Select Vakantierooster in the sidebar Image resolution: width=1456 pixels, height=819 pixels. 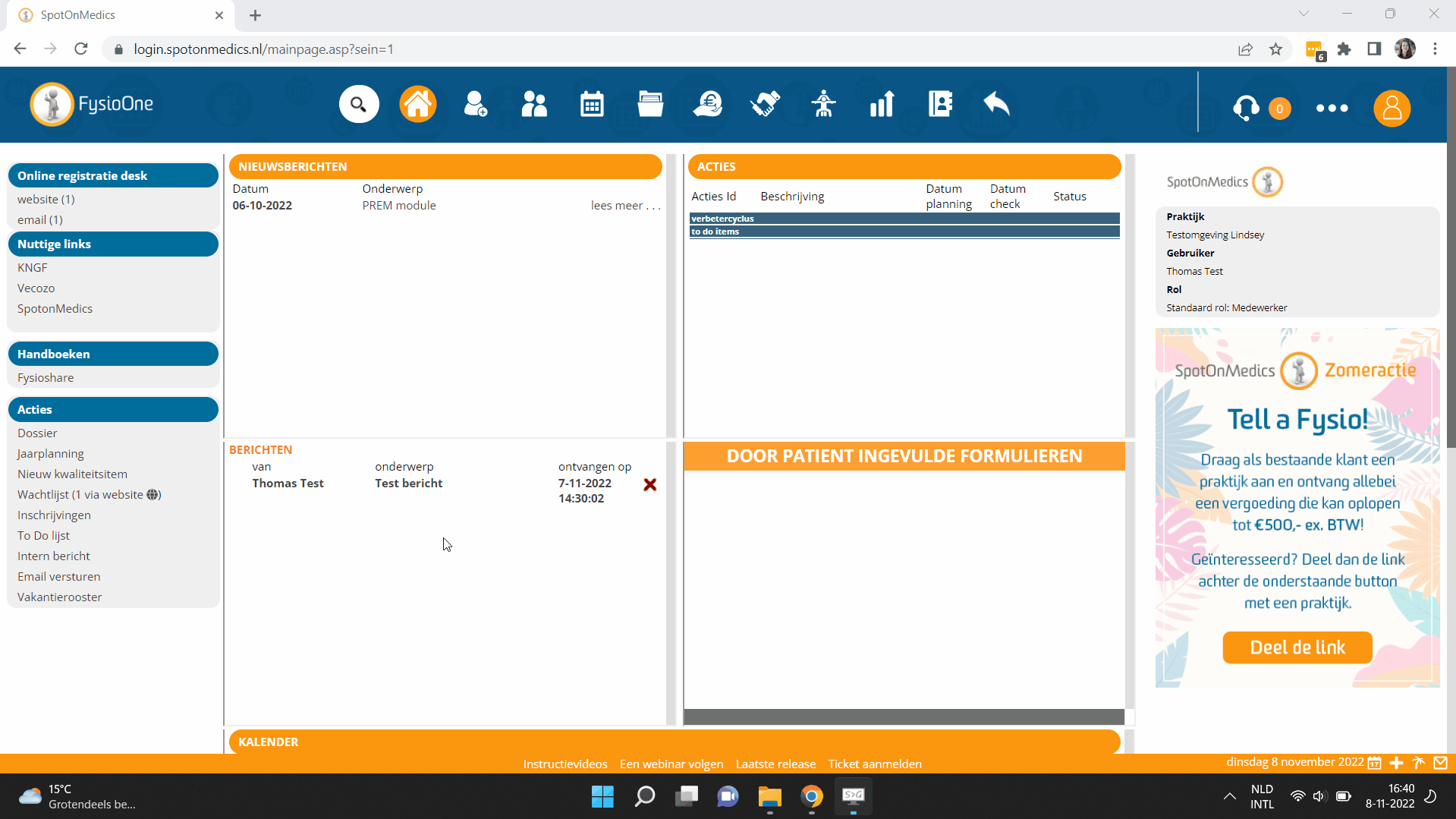(59, 597)
